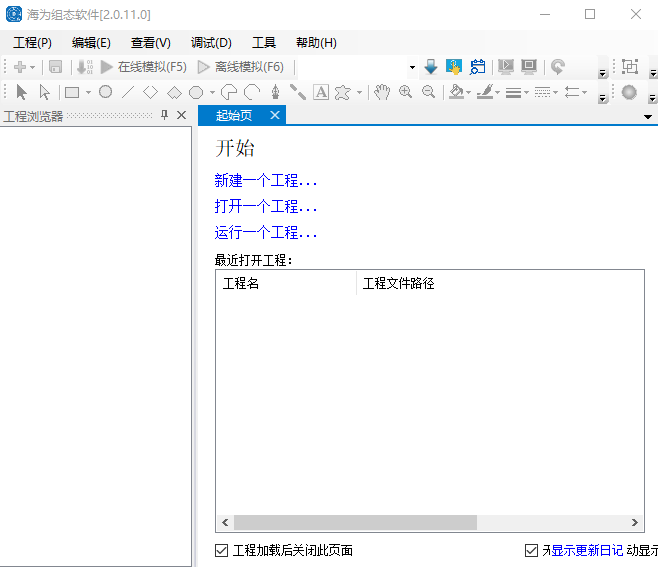This screenshot has height=567, width=658.
Task: Open the toolbar combo box dropdown
Action: 412,67
